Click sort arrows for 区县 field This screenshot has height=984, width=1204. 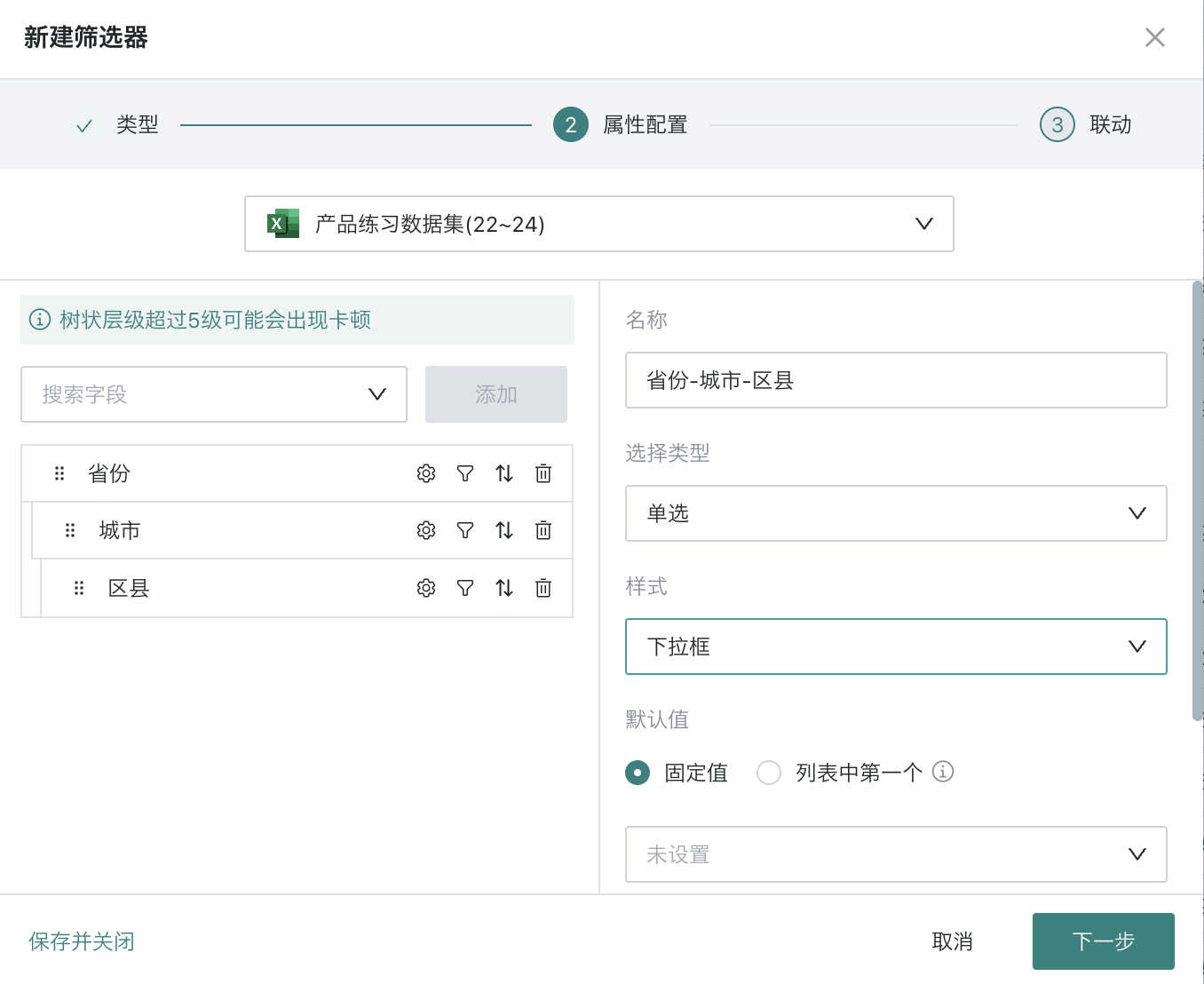(x=504, y=588)
